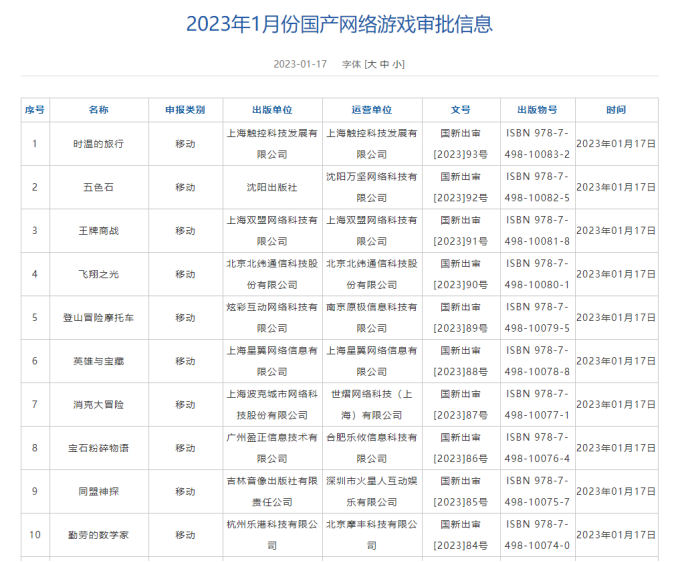Viewport: 681px width, 562px height.
Task: Click ISBN 978-7-498-10082-5
Action: point(537,187)
